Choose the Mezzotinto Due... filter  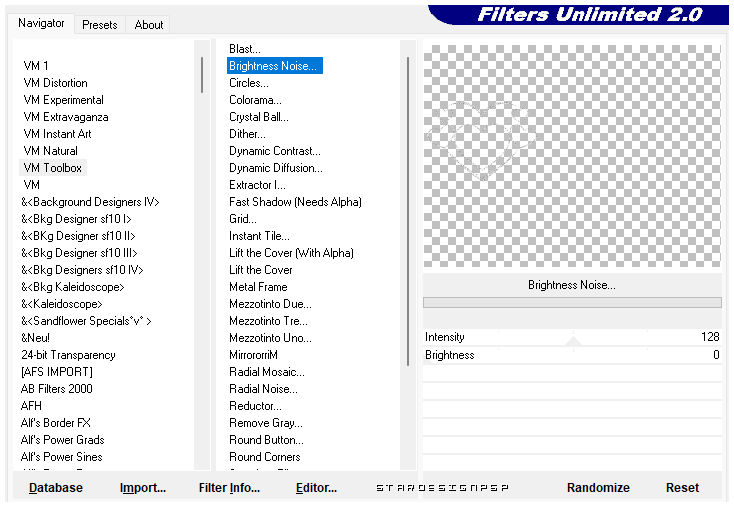coord(270,304)
